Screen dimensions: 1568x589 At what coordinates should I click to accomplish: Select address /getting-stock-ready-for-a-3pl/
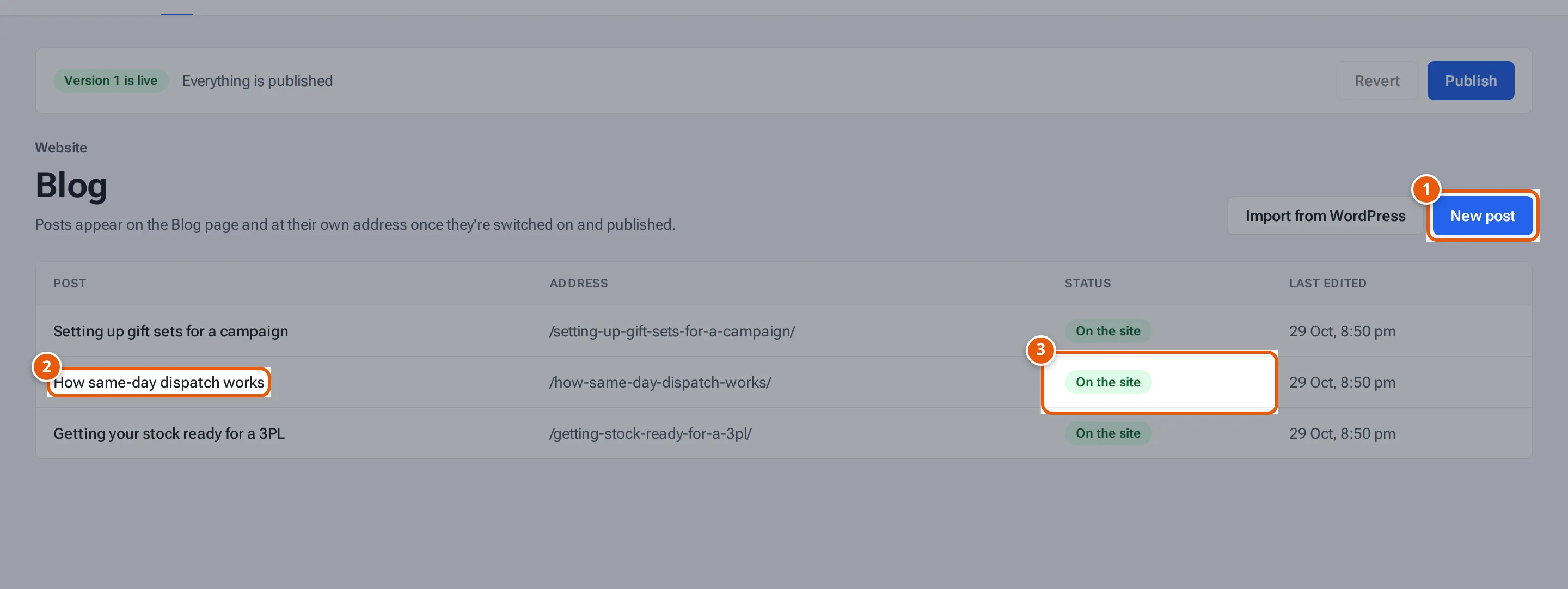point(650,433)
